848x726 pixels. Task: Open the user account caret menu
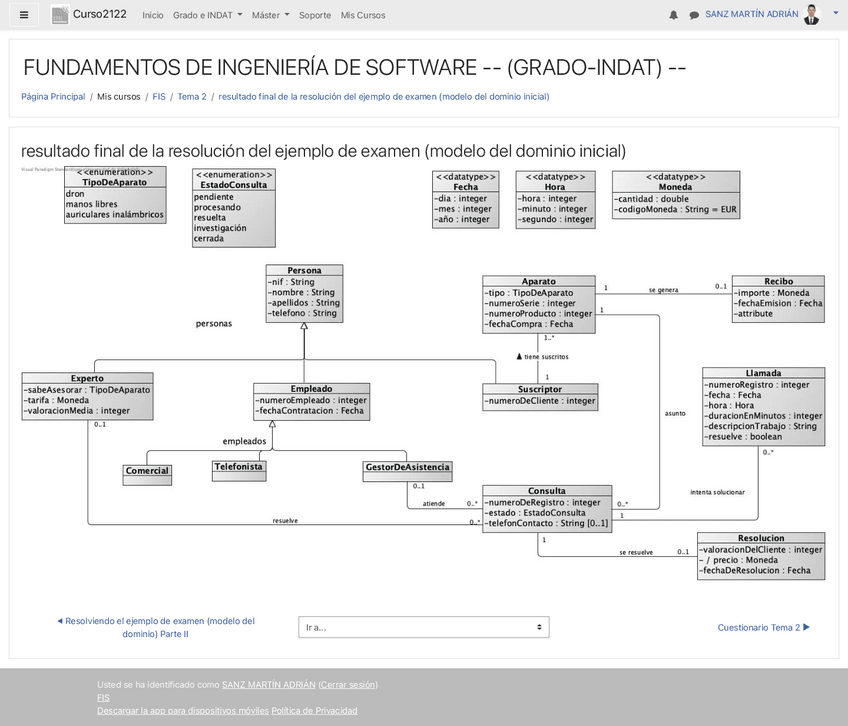pos(835,14)
